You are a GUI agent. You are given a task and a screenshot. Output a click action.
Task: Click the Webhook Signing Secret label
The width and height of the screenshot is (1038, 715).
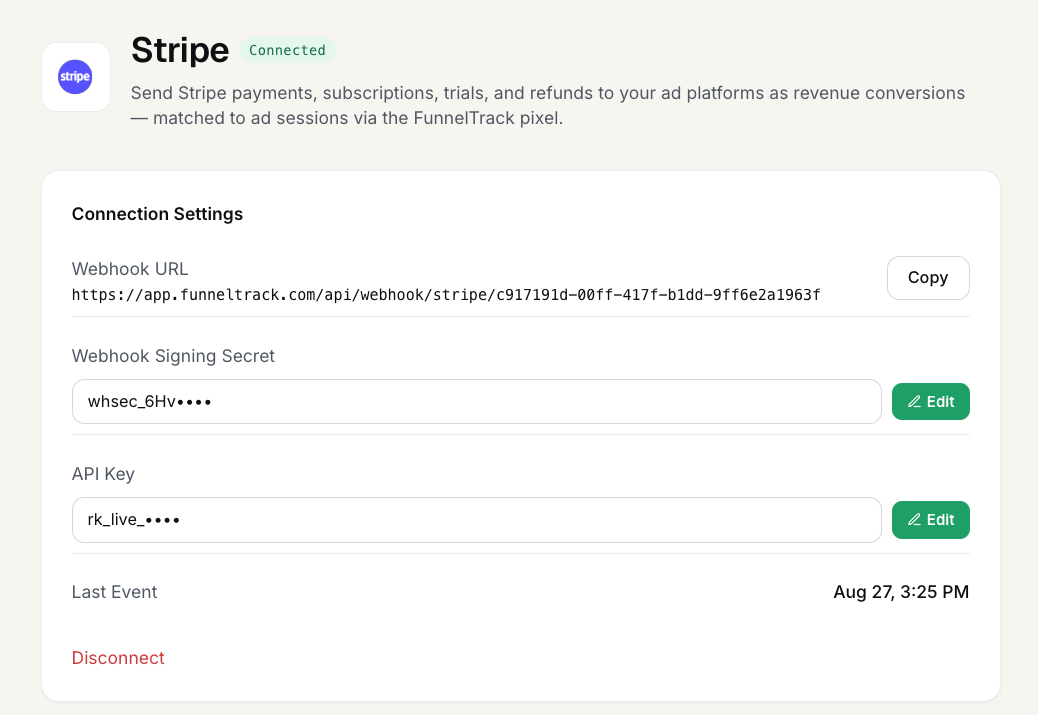pos(173,356)
